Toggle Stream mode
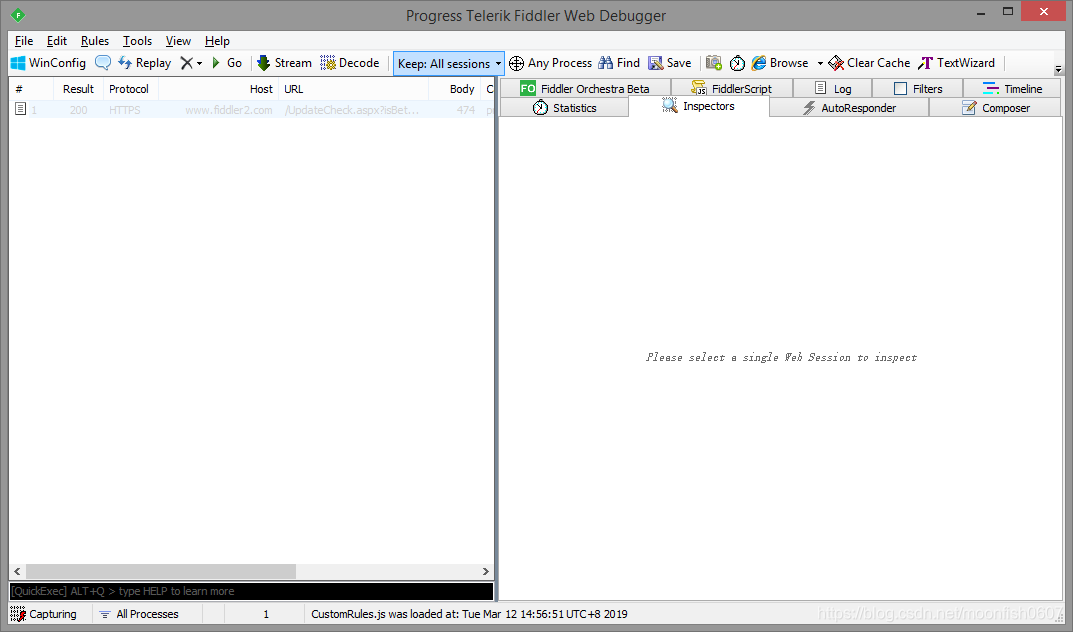The width and height of the screenshot is (1073, 632). [x=284, y=63]
